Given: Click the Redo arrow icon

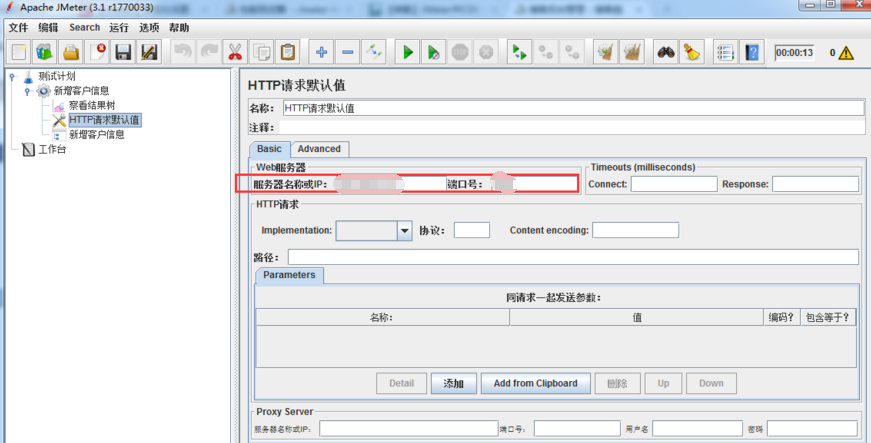Looking at the screenshot, I should (x=208, y=53).
